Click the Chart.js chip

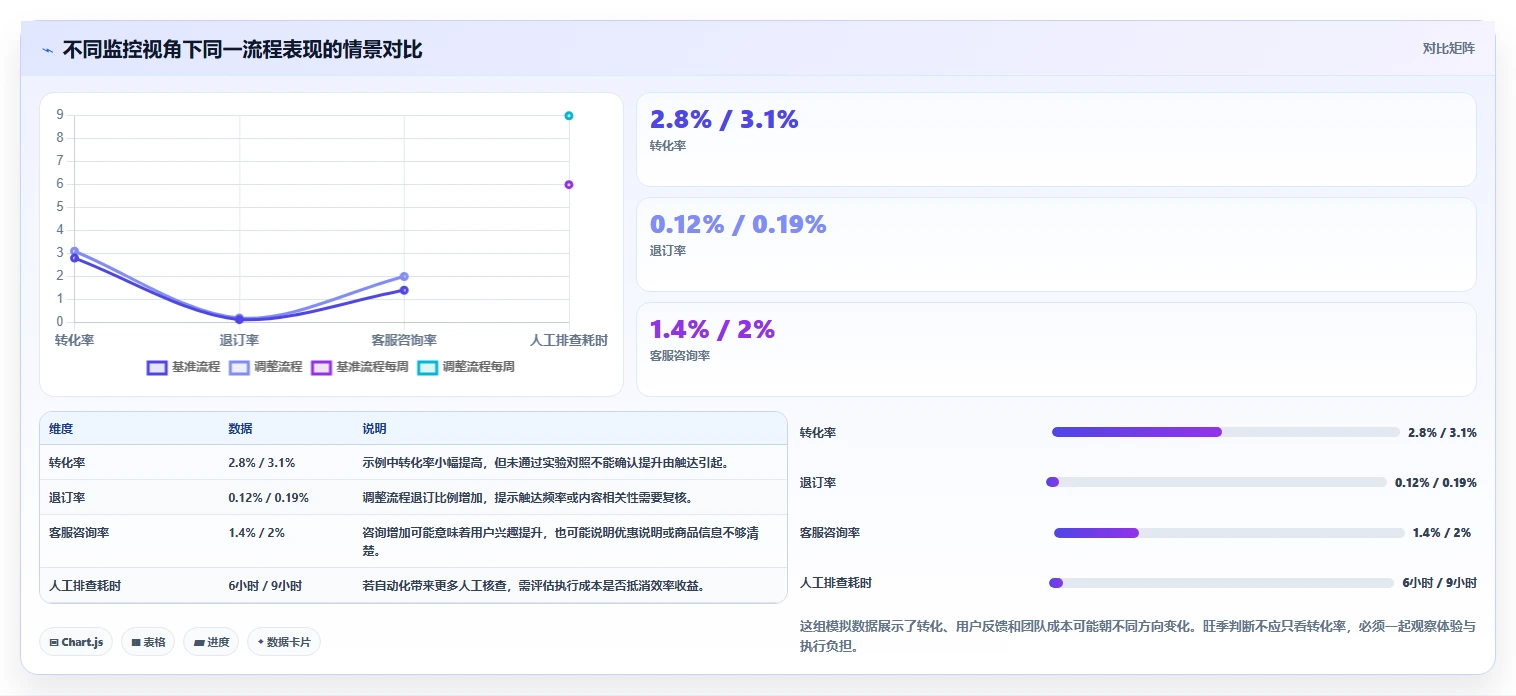click(76, 642)
